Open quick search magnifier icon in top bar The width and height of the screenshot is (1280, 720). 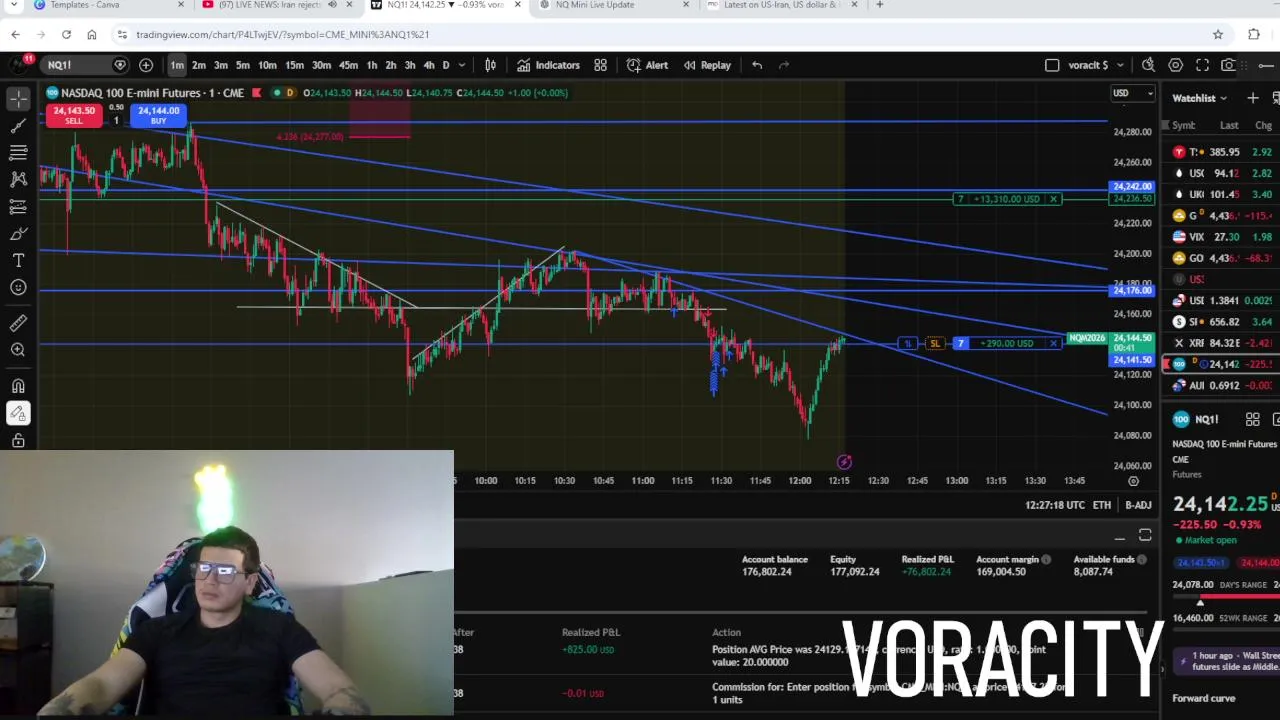tap(1148, 65)
